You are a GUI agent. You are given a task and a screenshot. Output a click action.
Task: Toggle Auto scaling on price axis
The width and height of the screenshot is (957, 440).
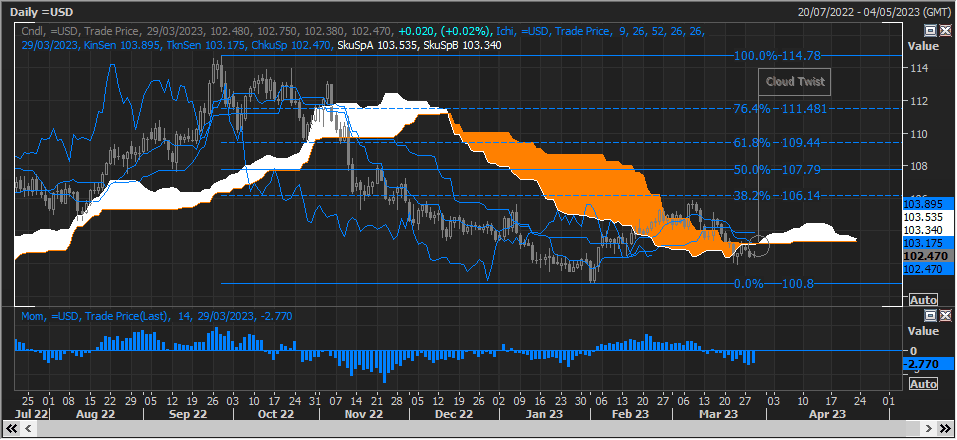click(x=923, y=300)
